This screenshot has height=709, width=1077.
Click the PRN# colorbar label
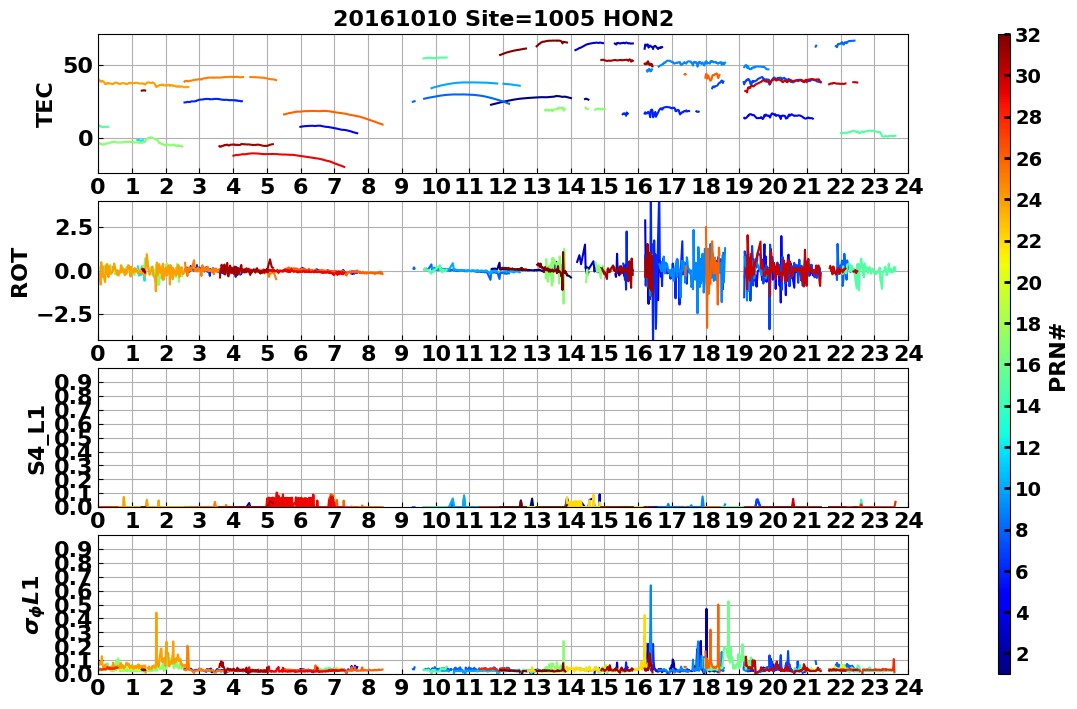click(1058, 357)
